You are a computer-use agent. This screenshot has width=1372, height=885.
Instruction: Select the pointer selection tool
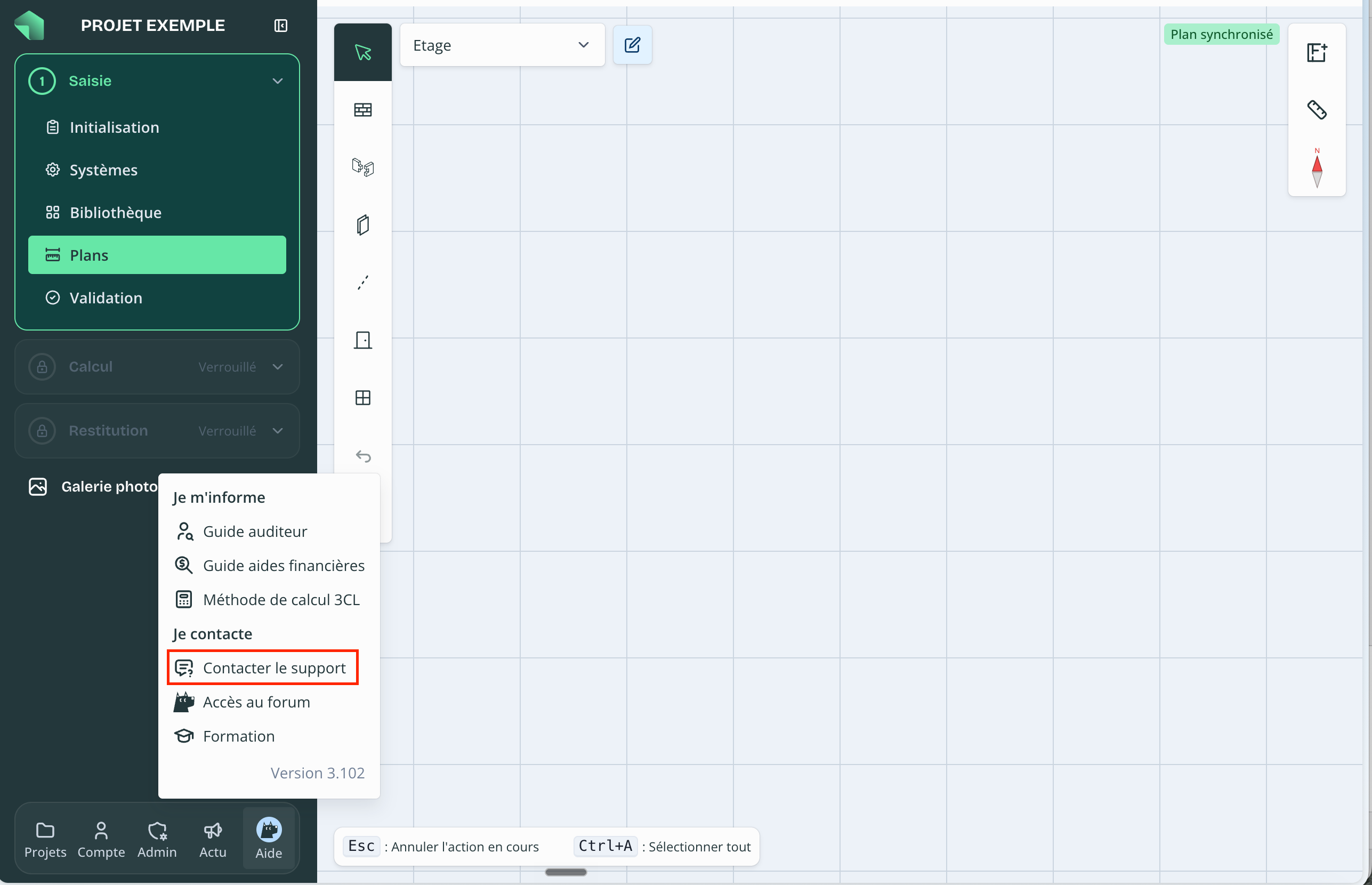(362, 52)
